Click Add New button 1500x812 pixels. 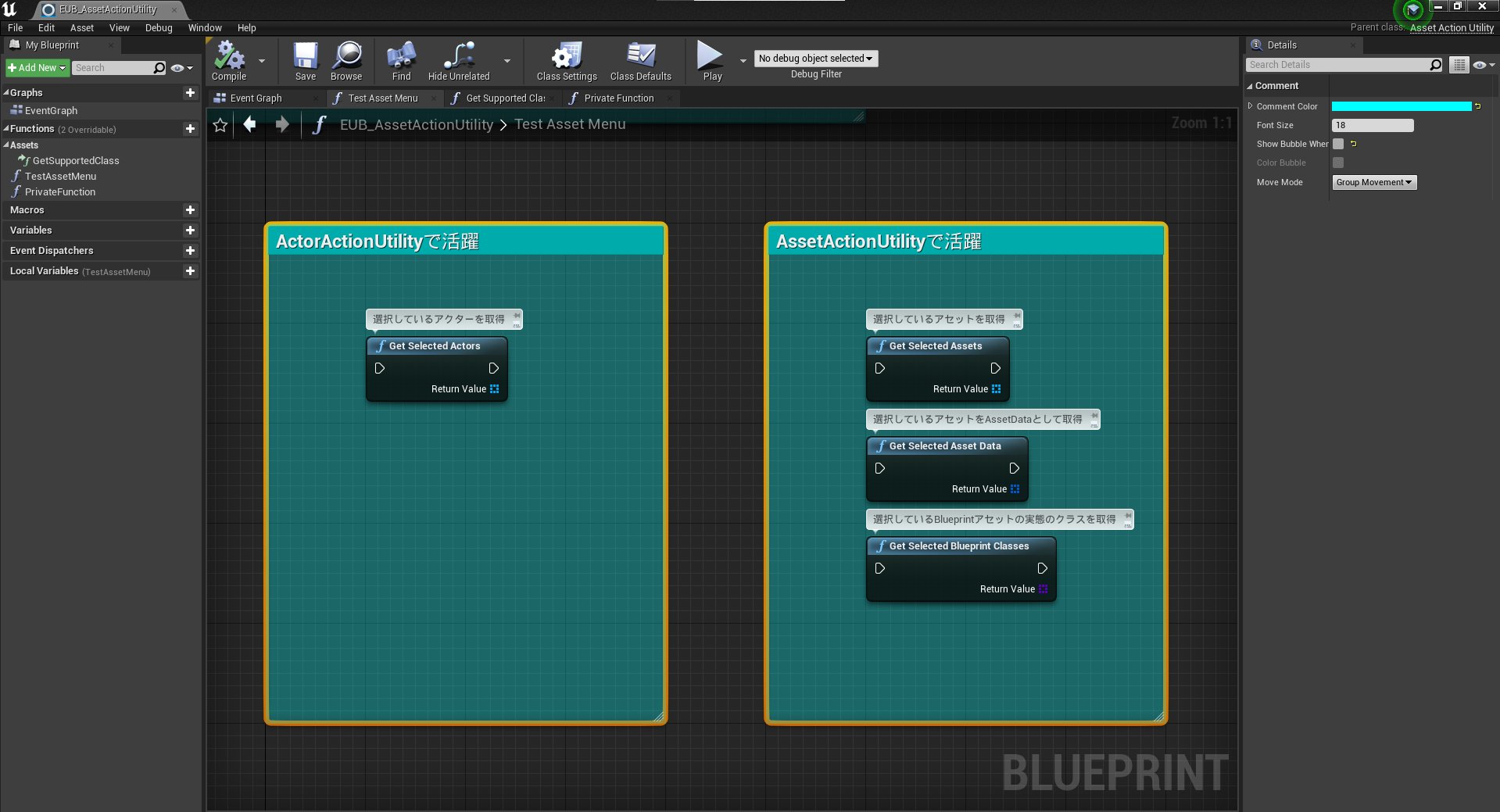[37, 68]
